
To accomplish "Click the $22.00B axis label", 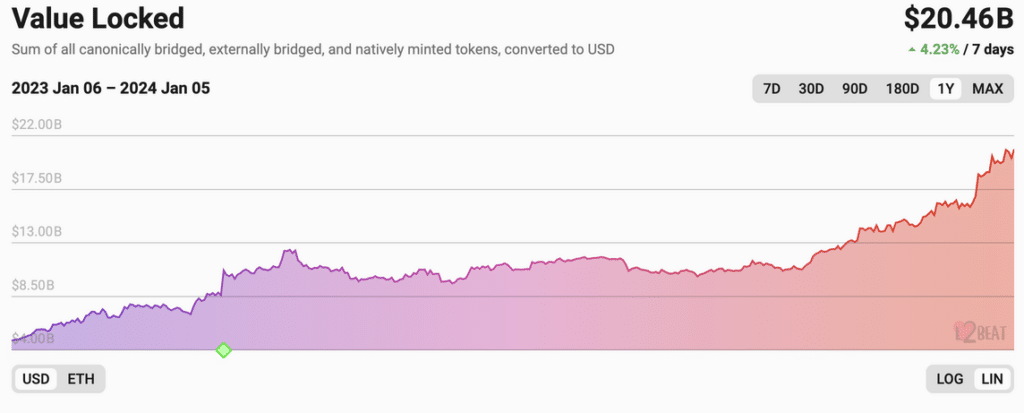I will coord(37,125).
